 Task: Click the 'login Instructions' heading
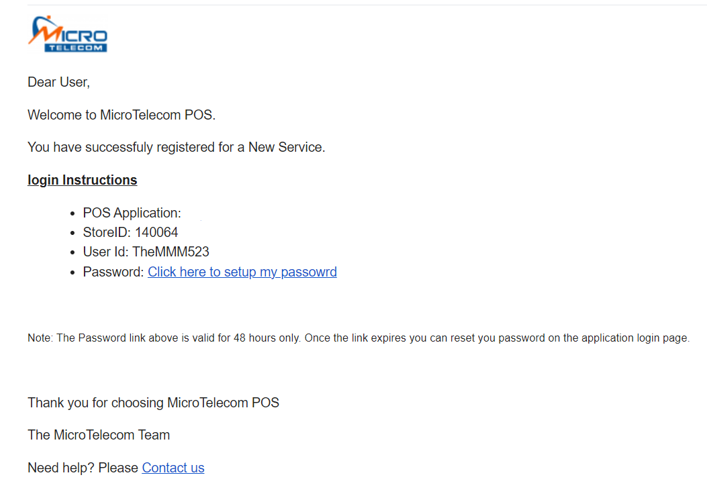coord(82,180)
